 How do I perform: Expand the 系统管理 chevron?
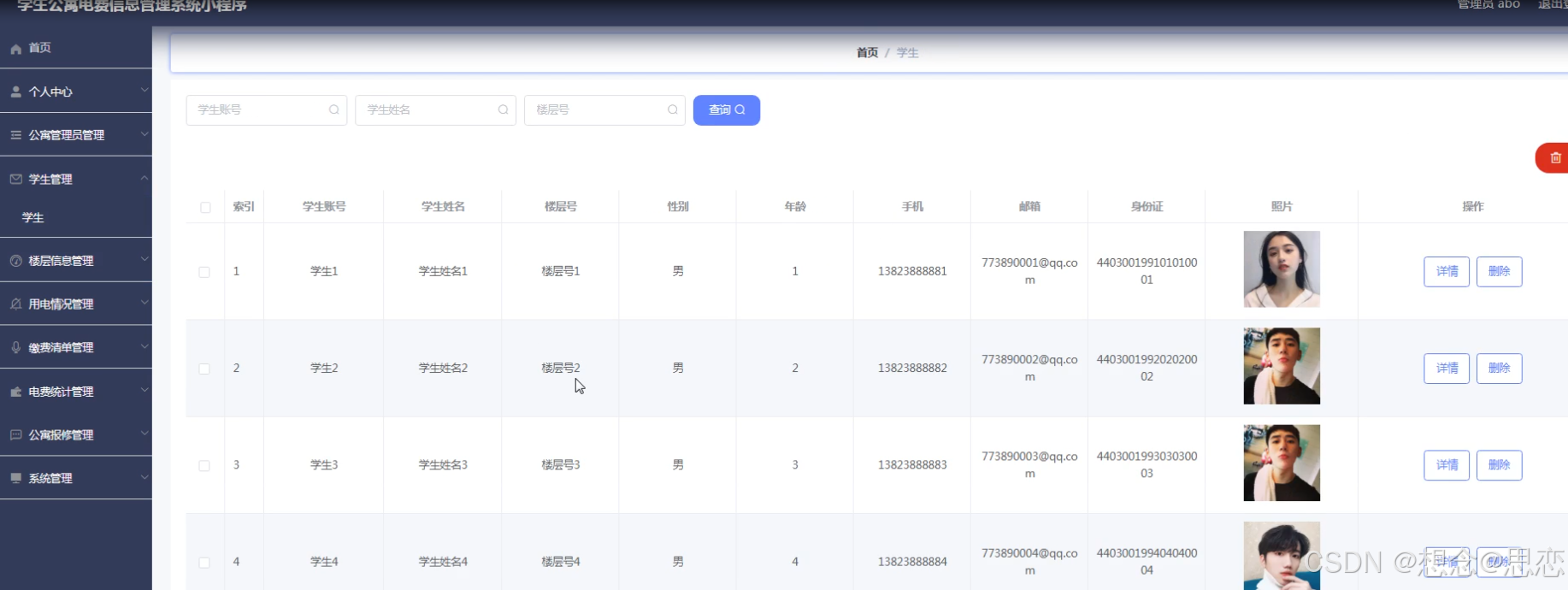[144, 477]
